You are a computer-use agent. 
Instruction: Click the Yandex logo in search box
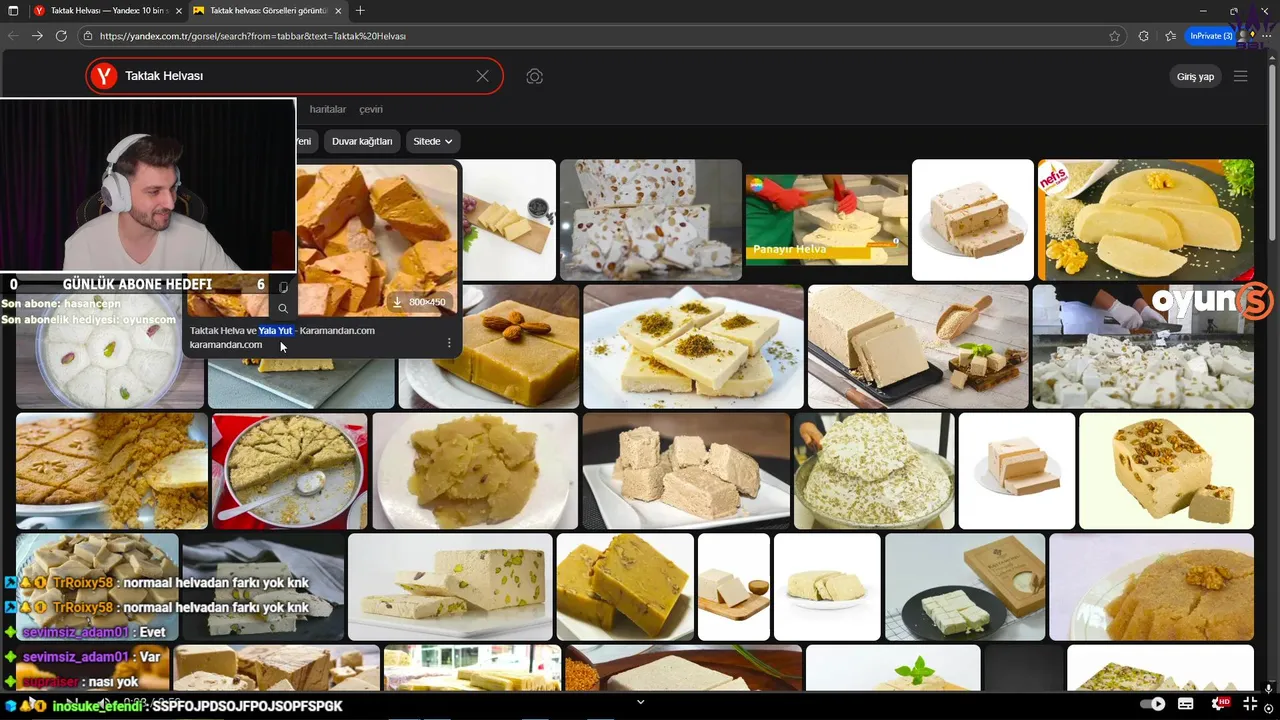click(104, 76)
